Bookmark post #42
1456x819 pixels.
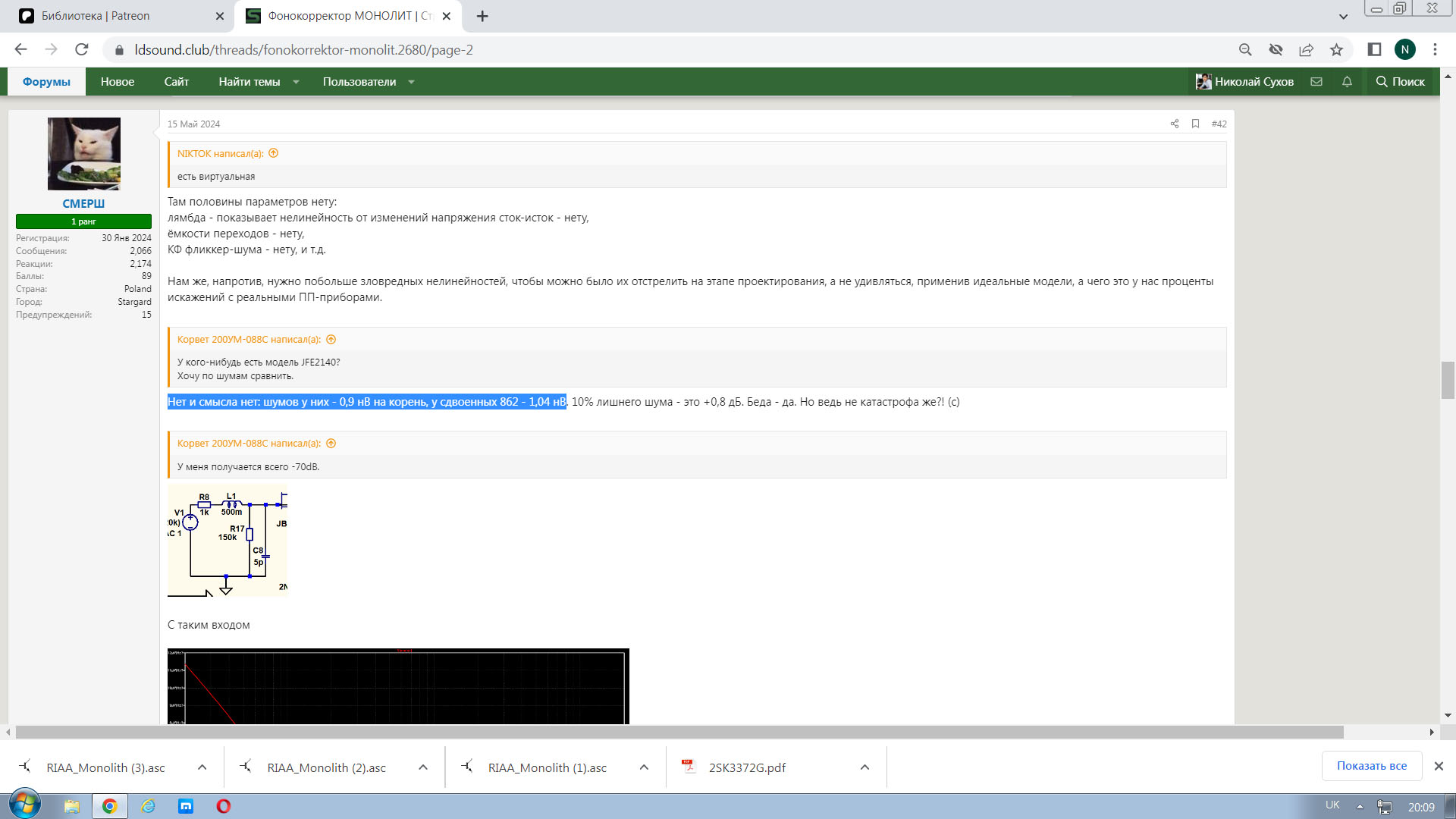tap(1196, 124)
